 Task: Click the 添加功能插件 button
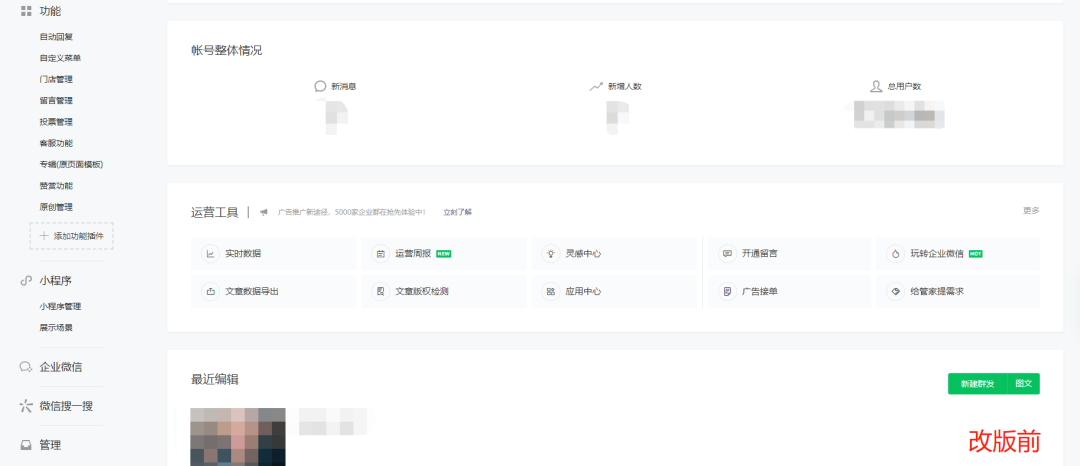click(x=72, y=235)
